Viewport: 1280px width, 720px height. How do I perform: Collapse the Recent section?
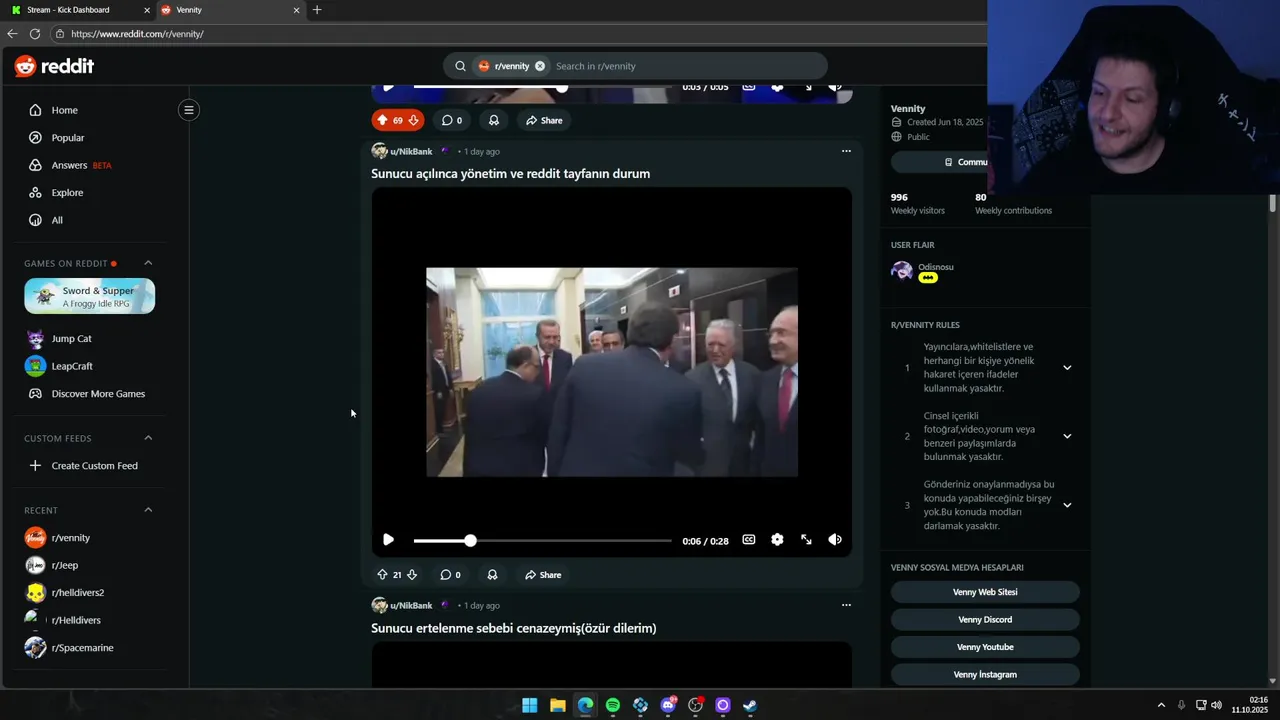[148, 510]
